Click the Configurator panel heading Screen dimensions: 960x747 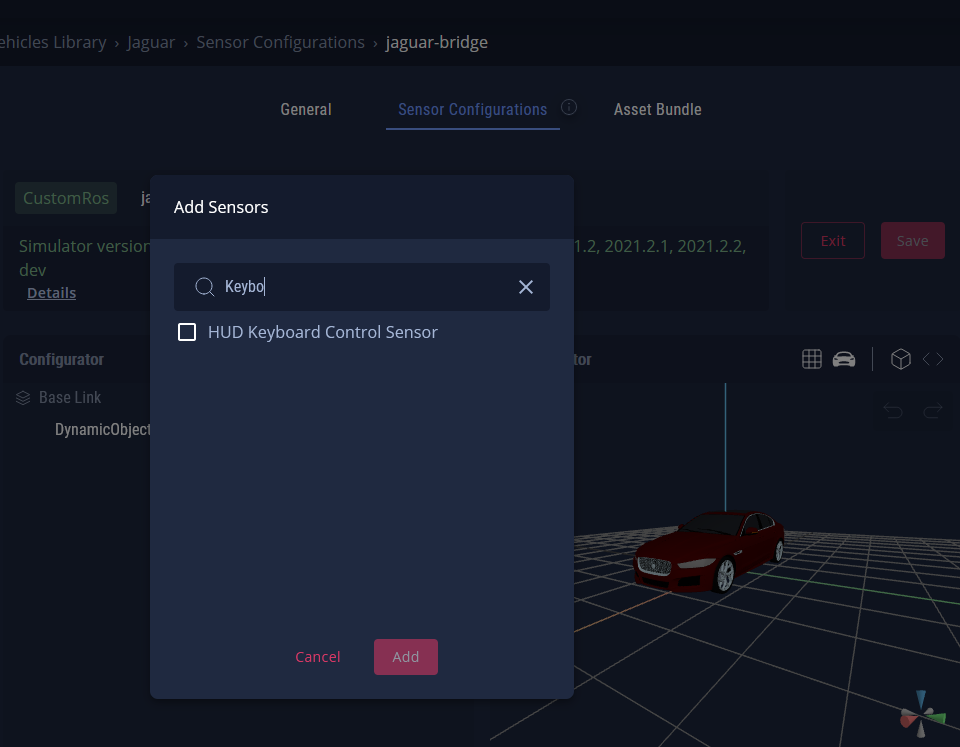[x=61, y=359]
